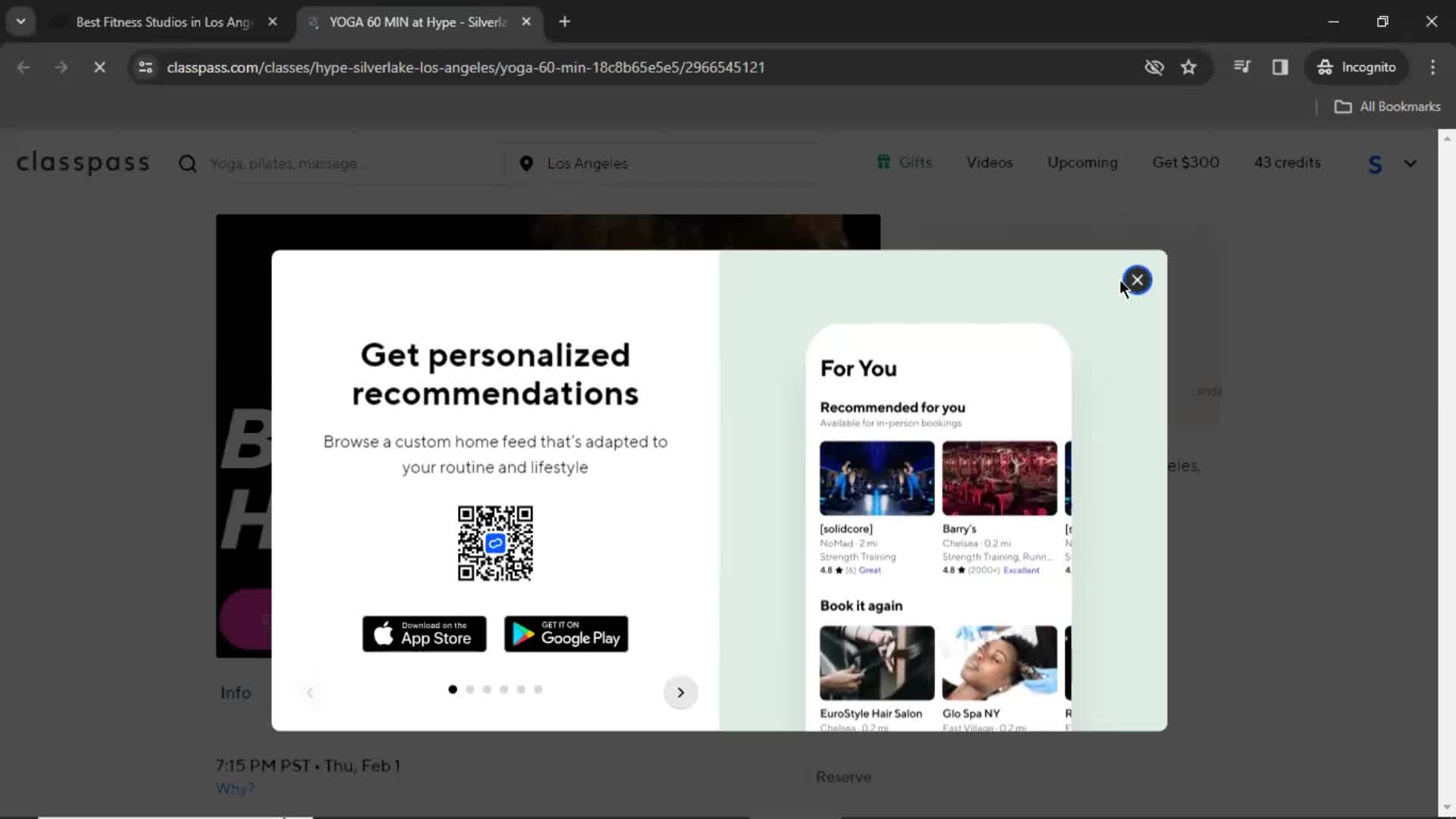Click the S profile avatar
This screenshot has height=819, width=1456.
(x=1375, y=164)
